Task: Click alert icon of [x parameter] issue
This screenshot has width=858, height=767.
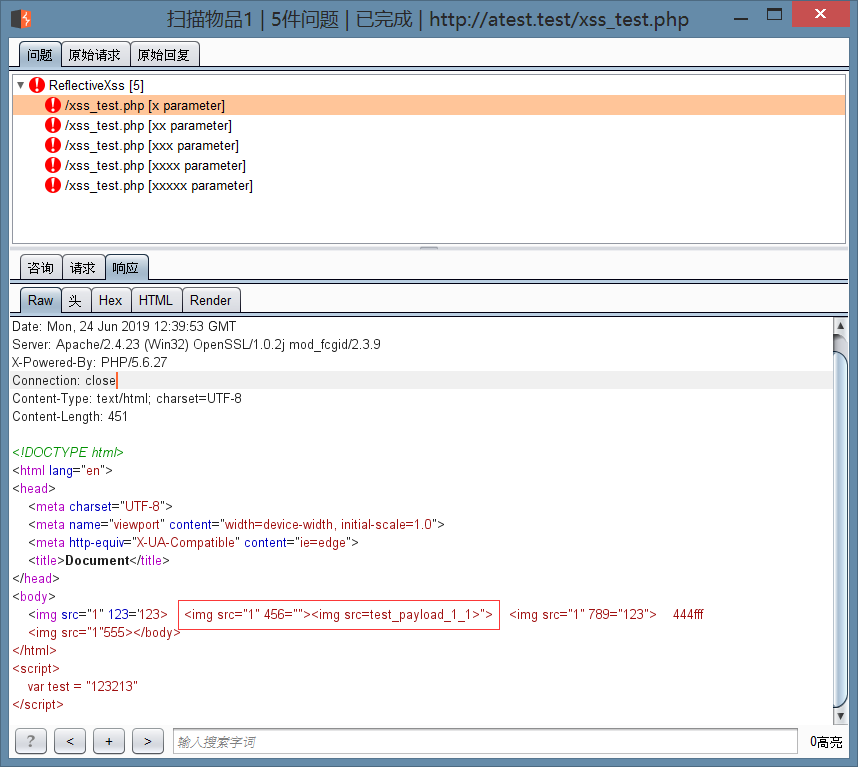Action: [x=53, y=105]
